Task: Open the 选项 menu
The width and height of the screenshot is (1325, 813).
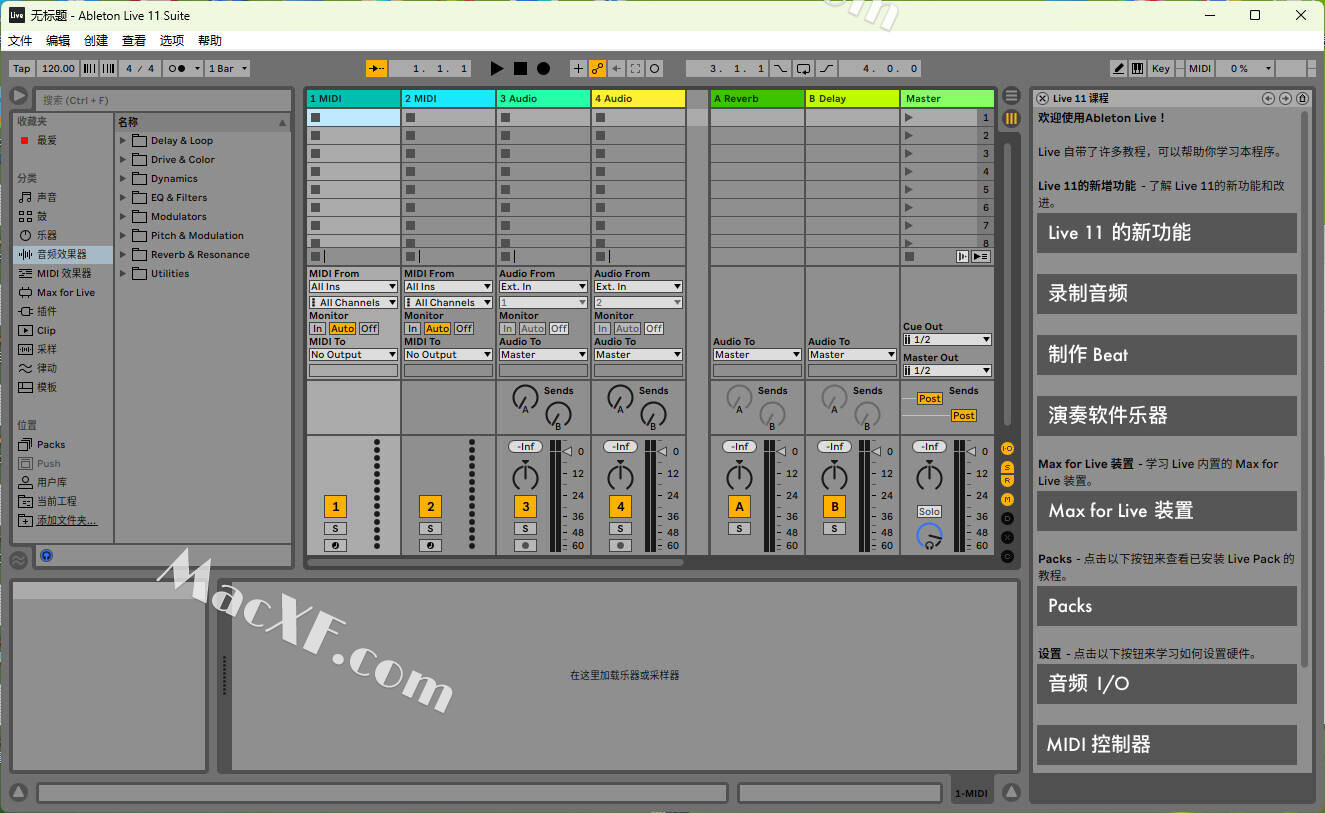Action: [172, 41]
